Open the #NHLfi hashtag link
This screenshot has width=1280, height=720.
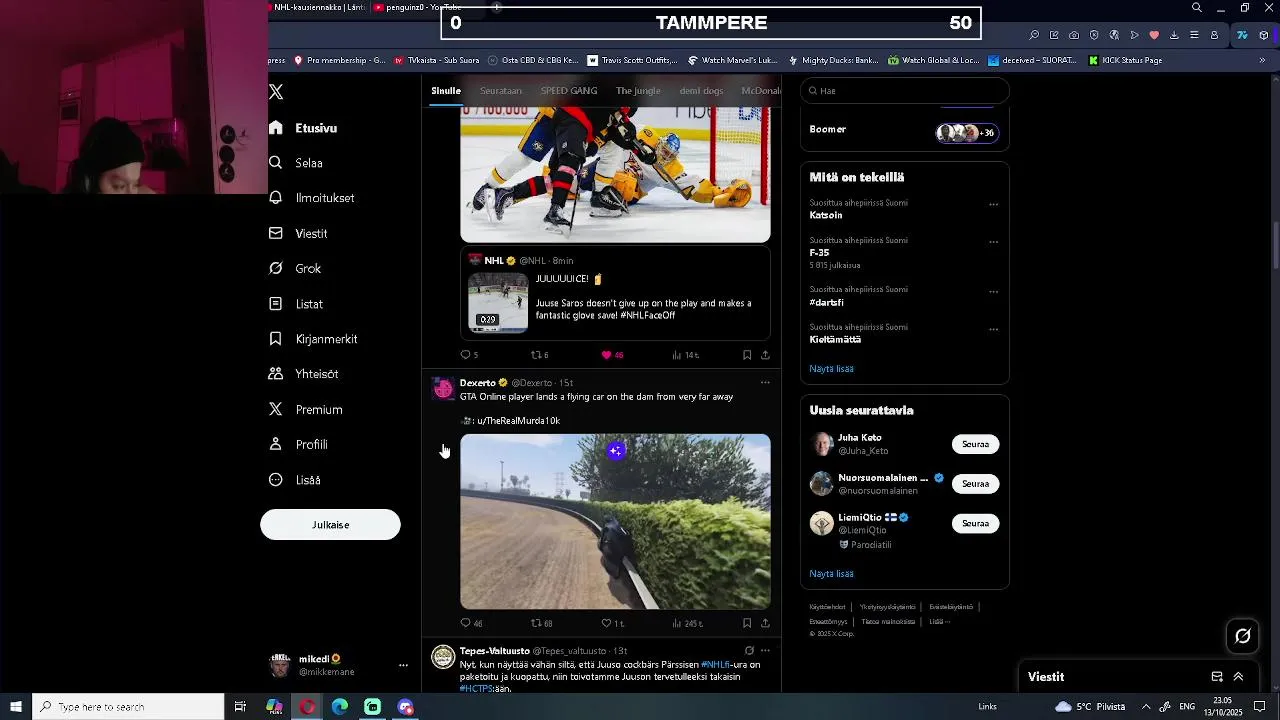715,665
